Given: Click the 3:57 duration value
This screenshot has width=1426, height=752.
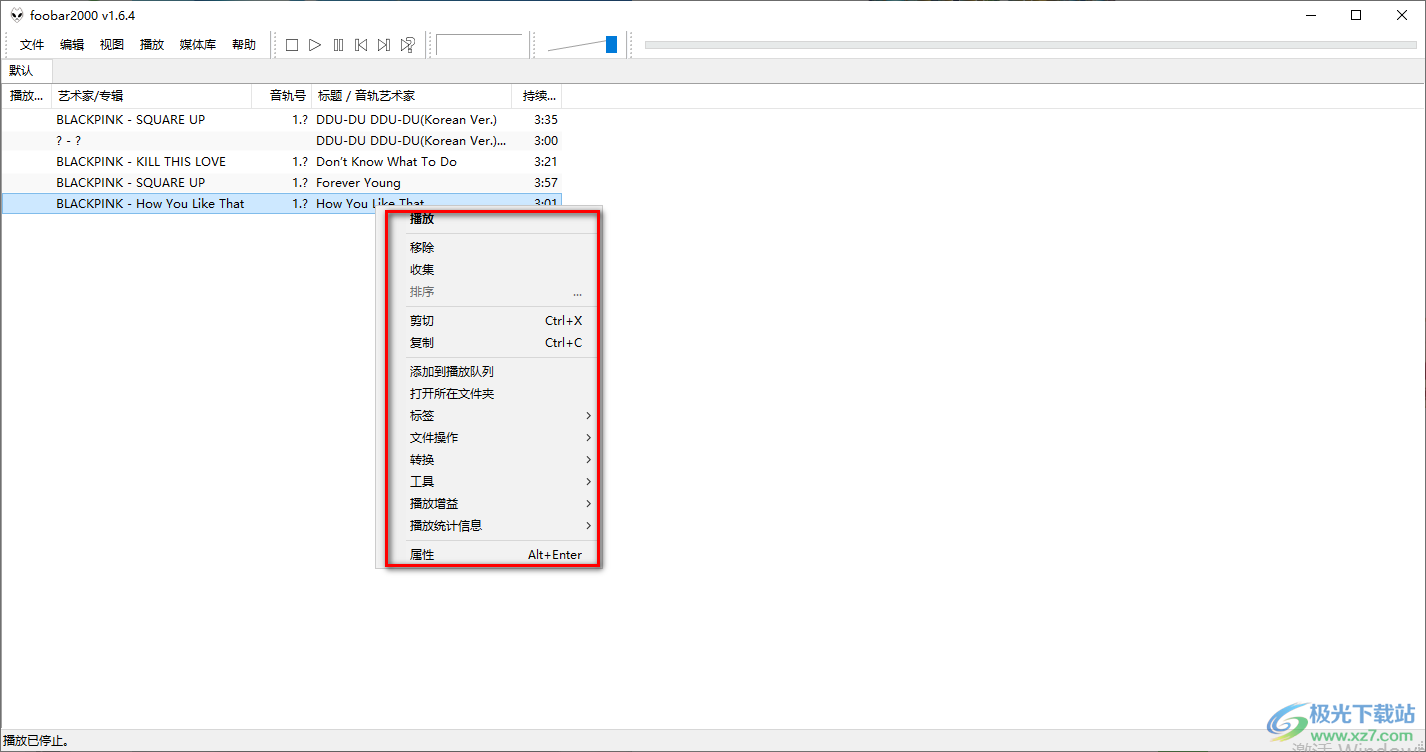Looking at the screenshot, I should tap(546, 183).
